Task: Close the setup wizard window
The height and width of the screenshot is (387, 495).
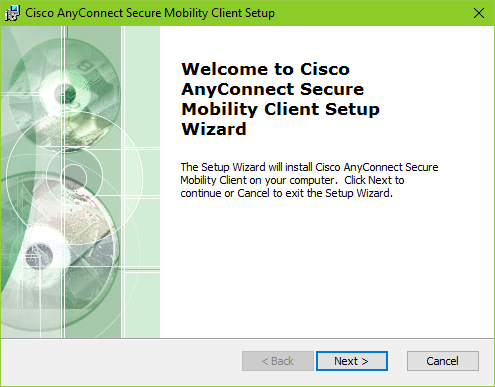Action: [479, 13]
